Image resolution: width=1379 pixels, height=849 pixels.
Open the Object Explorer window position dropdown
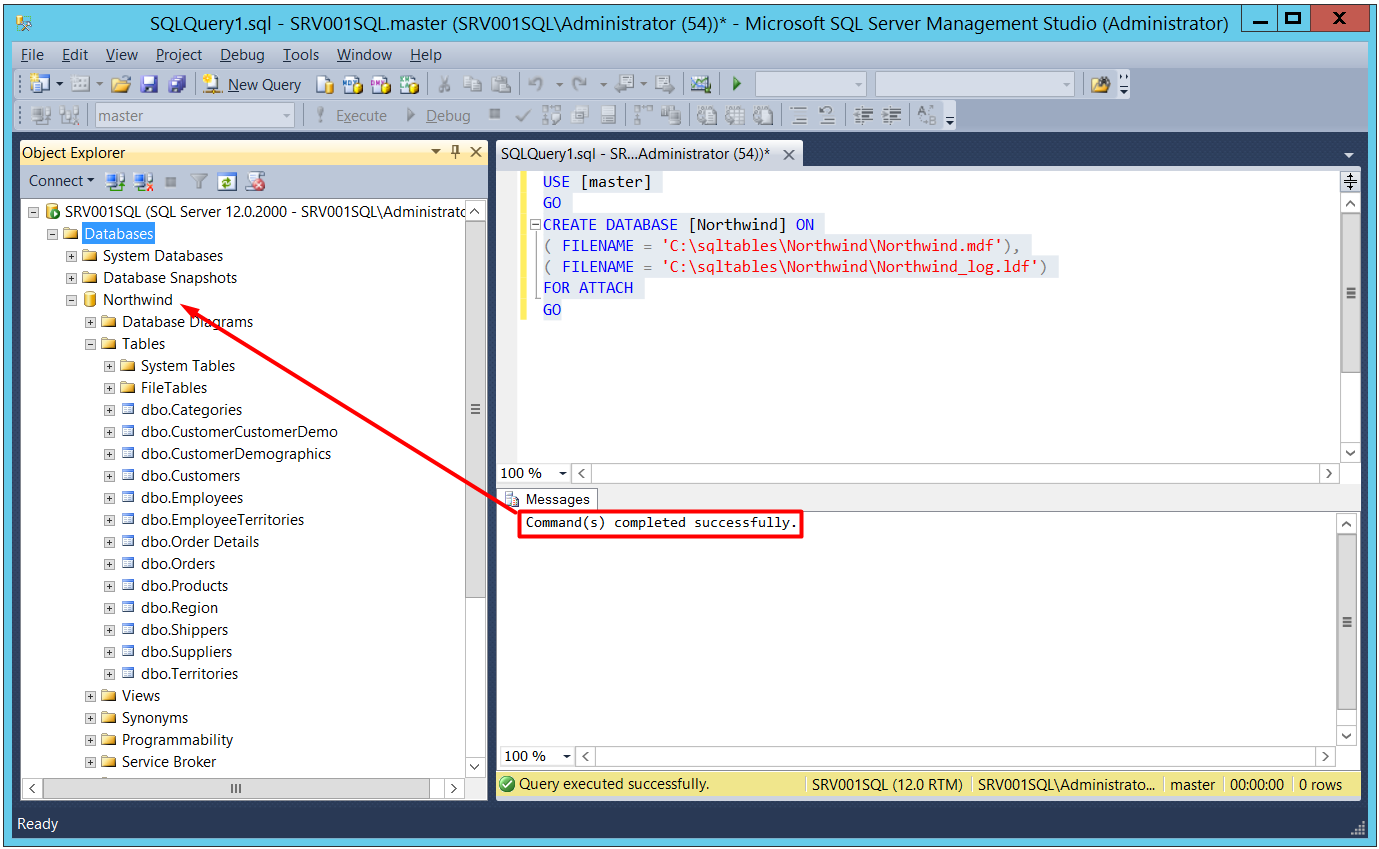point(436,152)
